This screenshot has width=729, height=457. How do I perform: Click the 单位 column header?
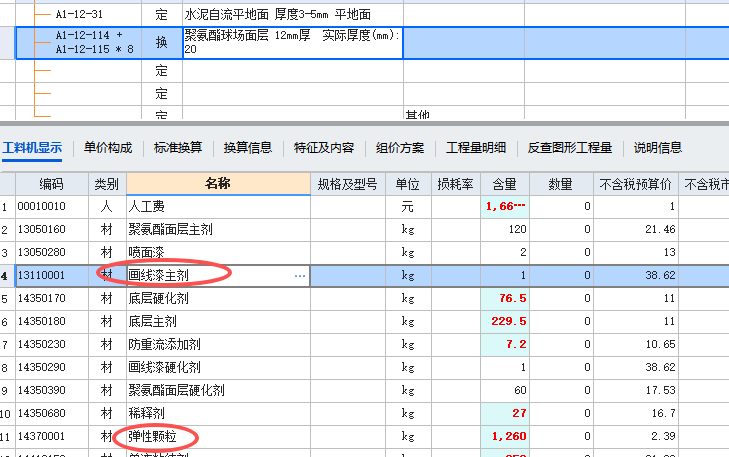click(408, 184)
